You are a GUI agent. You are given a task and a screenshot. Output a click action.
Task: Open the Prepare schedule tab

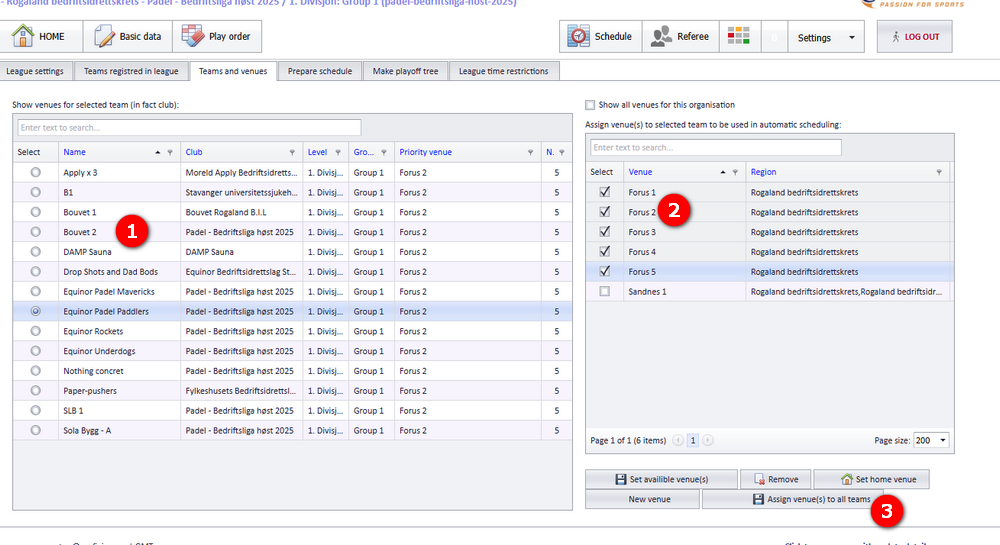click(x=320, y=71)
